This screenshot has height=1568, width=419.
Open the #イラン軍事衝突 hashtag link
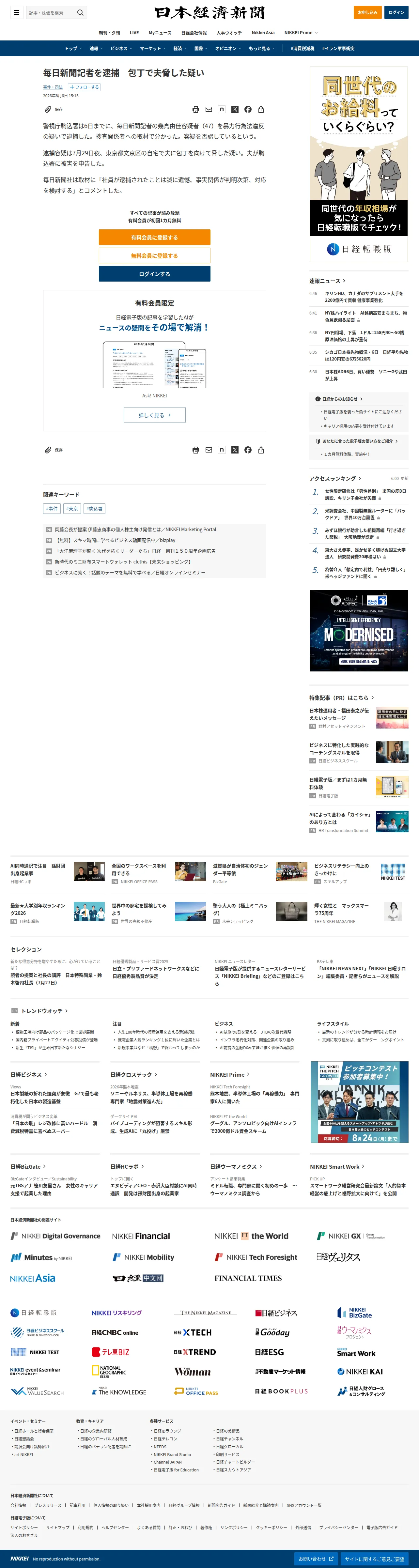[x=338, y=49]
